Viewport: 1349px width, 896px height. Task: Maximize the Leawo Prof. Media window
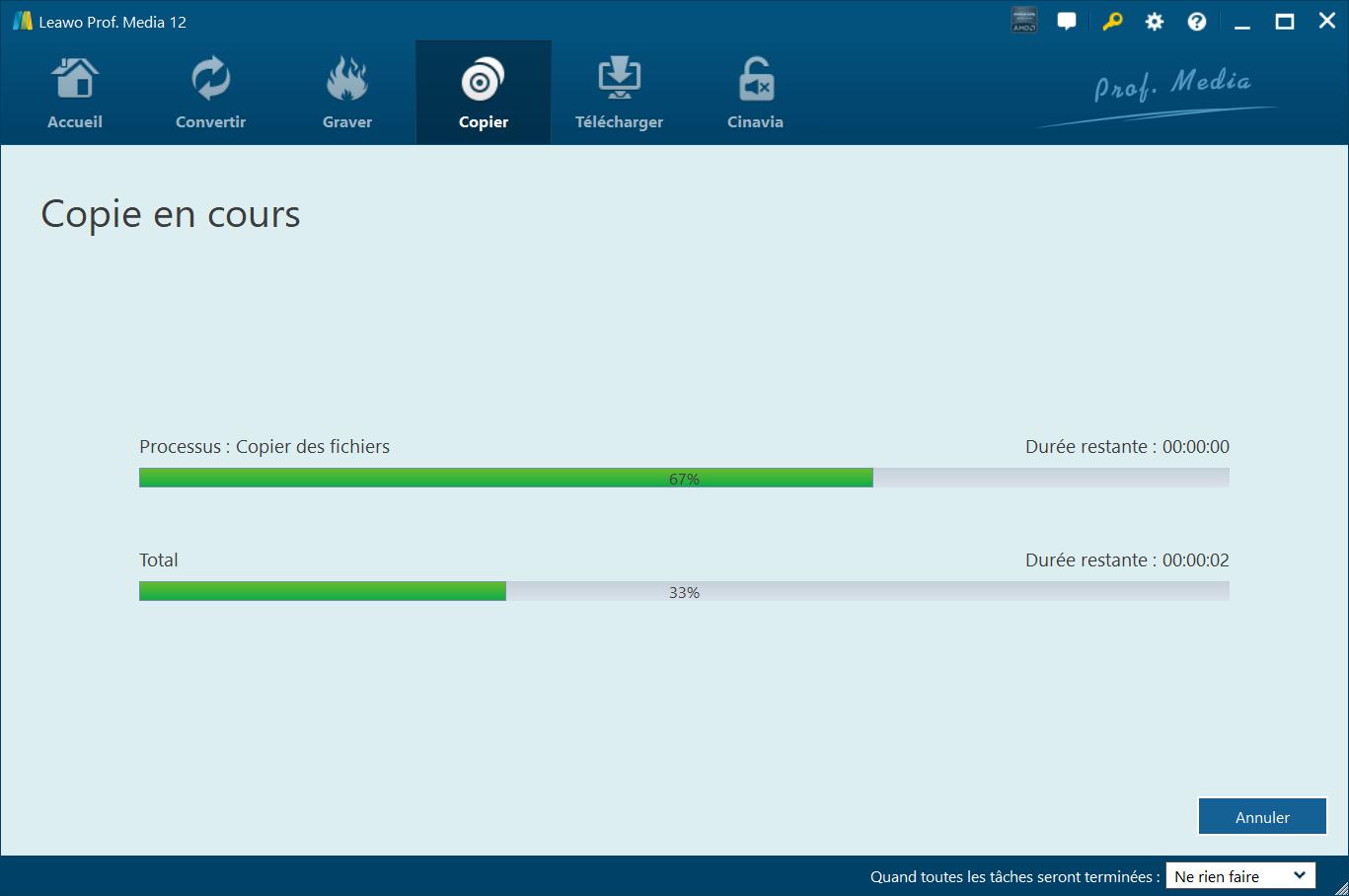coord(1285,22)
